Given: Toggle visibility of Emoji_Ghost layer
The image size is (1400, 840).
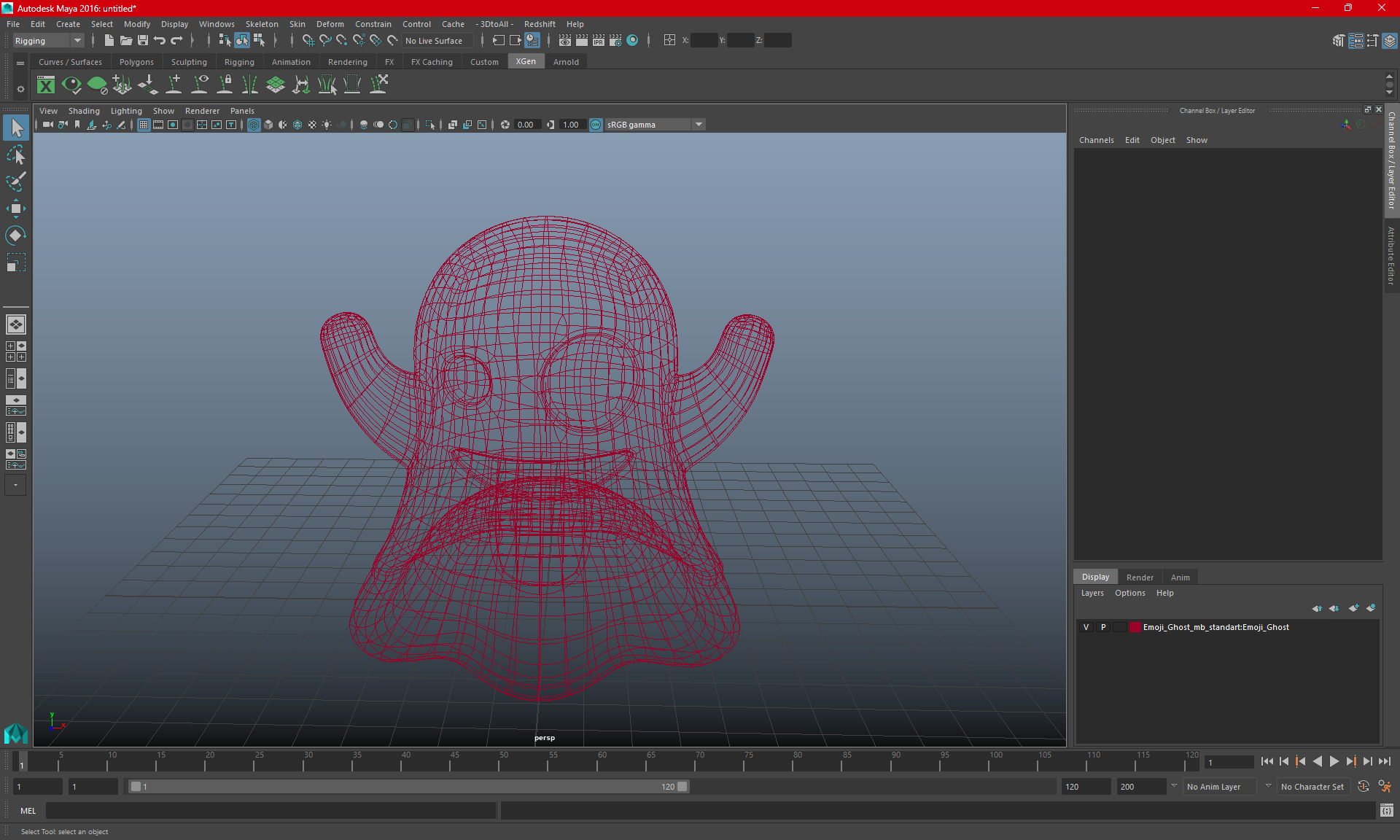Looking at the screenshot, I should (x=1086, y=627).
